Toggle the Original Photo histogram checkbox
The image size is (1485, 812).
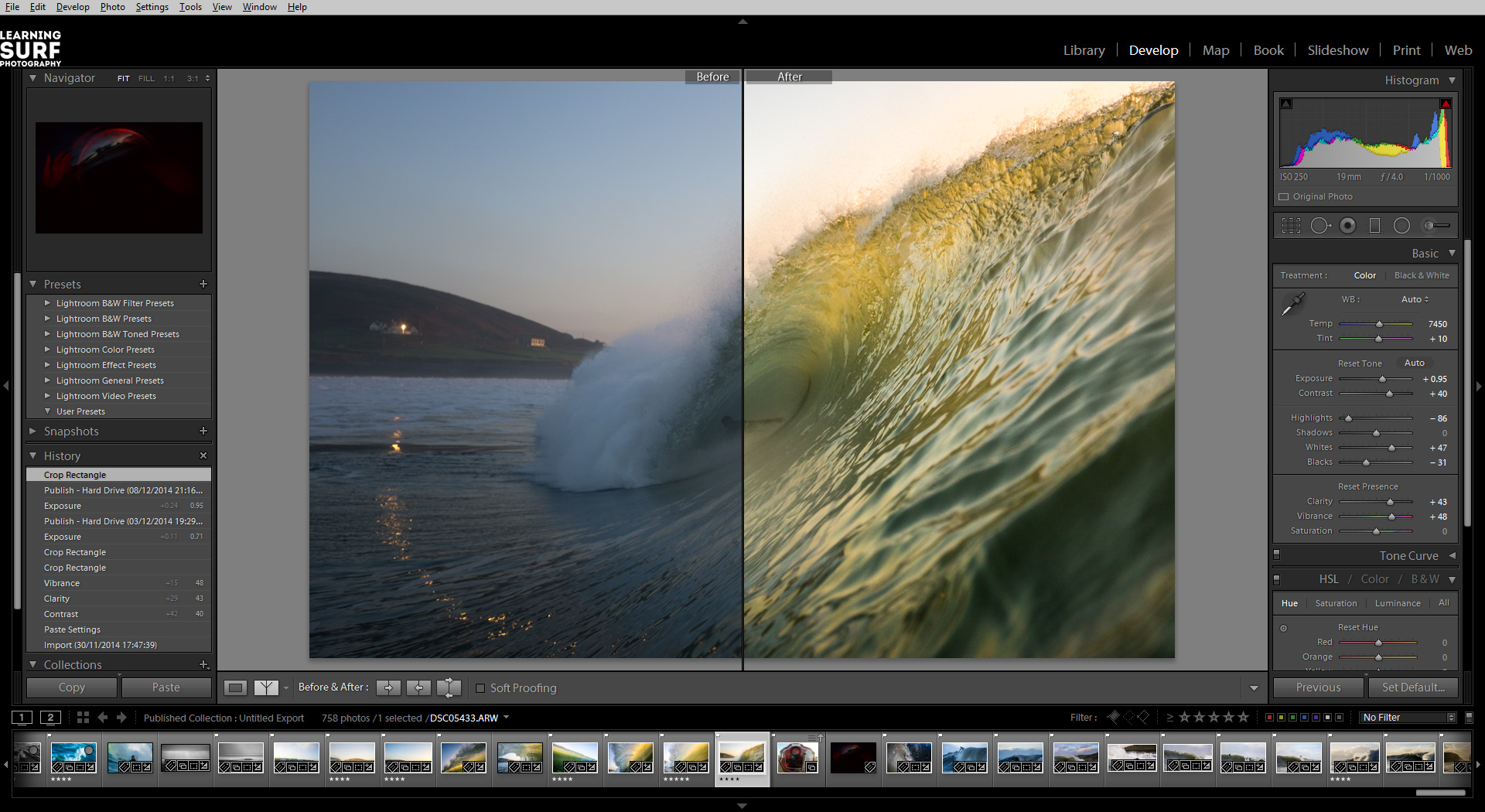tap(1284, 196)
